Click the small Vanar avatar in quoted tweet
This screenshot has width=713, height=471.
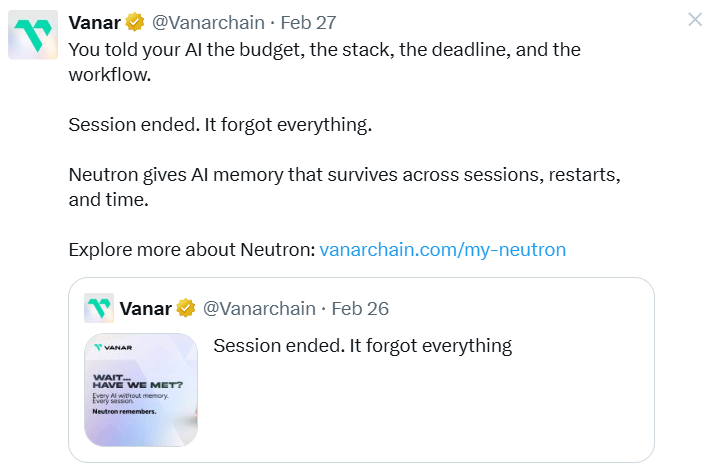98,308
